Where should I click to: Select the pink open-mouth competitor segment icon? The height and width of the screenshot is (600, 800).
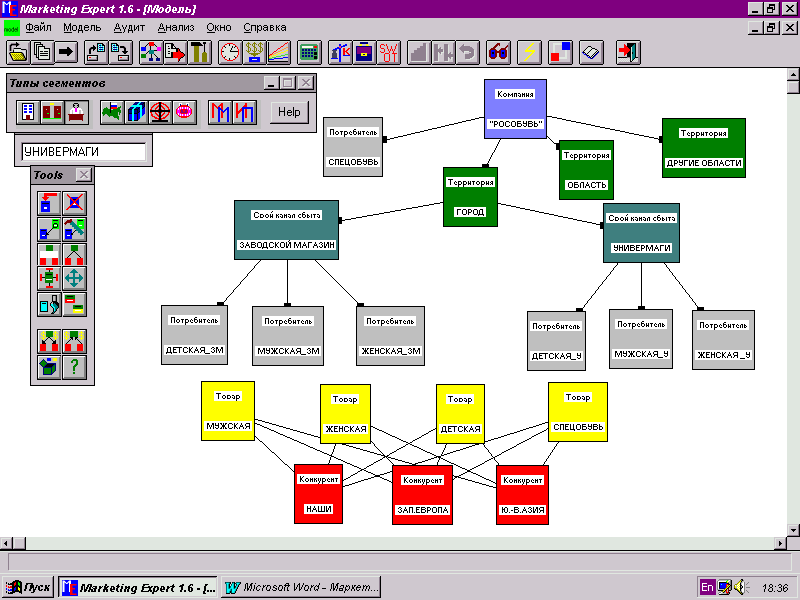click(x=184, y=112)
